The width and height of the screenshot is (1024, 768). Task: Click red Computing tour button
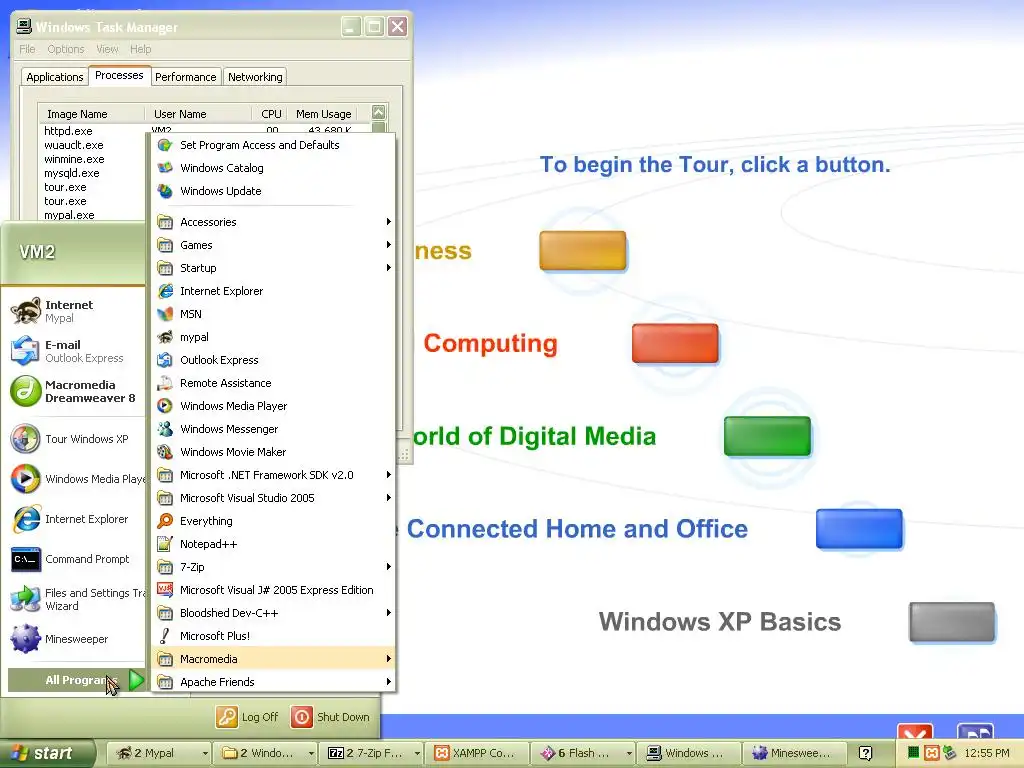click(x=675, y=343)
